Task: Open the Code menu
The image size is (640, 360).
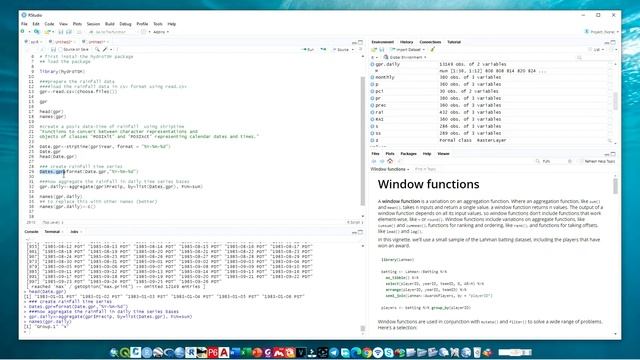Action: [x=49, y=24]
